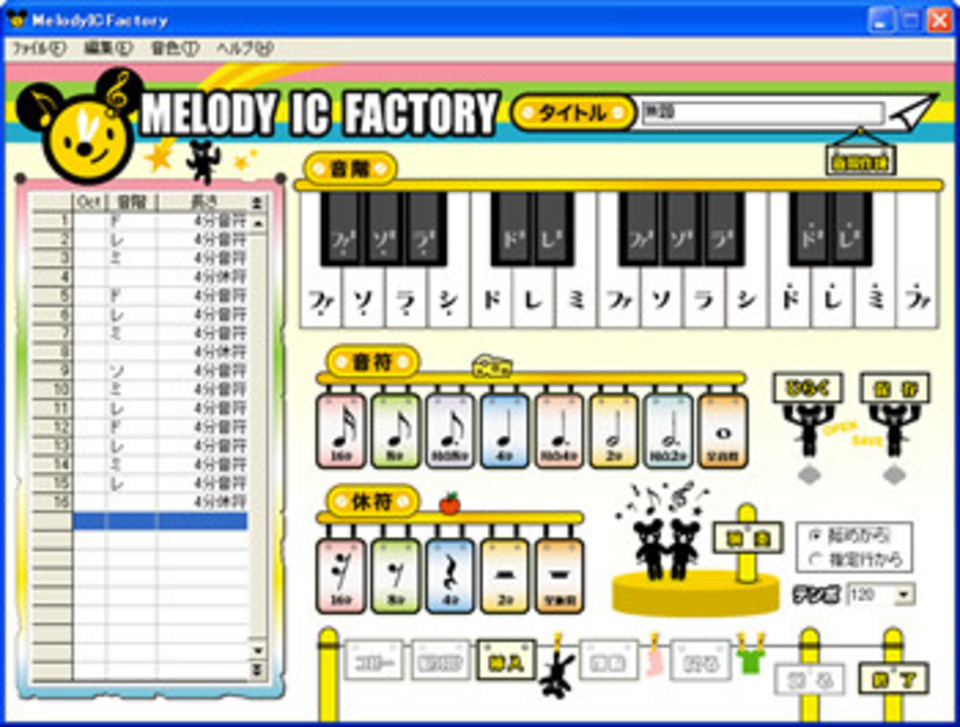Open the tempo 120 dropdown
This screenshot has height=727, width=960.
[x=904, y=595]
